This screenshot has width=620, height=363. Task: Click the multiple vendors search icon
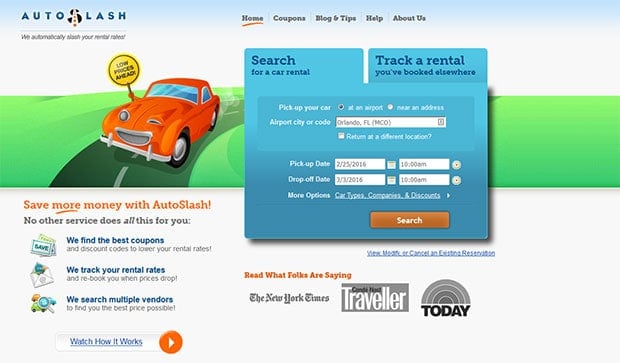tap(43, 304)
